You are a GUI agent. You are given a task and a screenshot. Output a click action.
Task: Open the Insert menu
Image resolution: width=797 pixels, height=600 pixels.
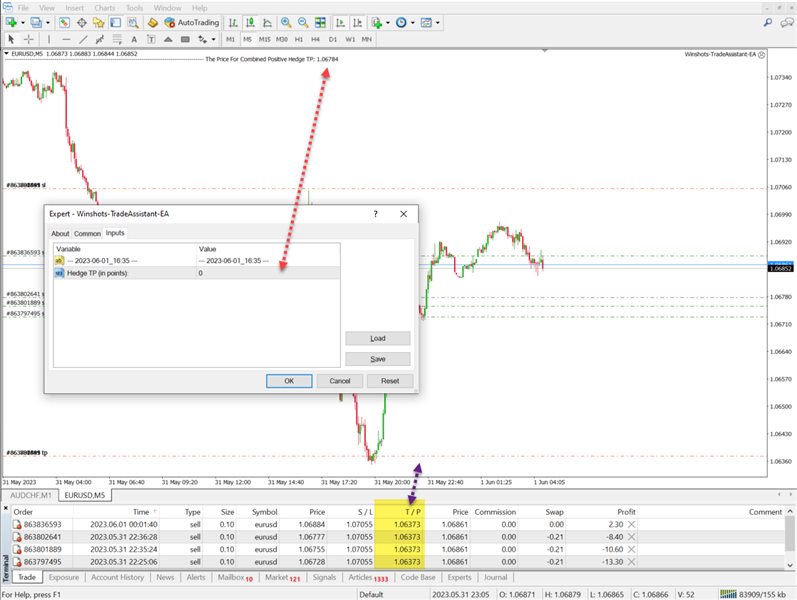tap(75, 8)
